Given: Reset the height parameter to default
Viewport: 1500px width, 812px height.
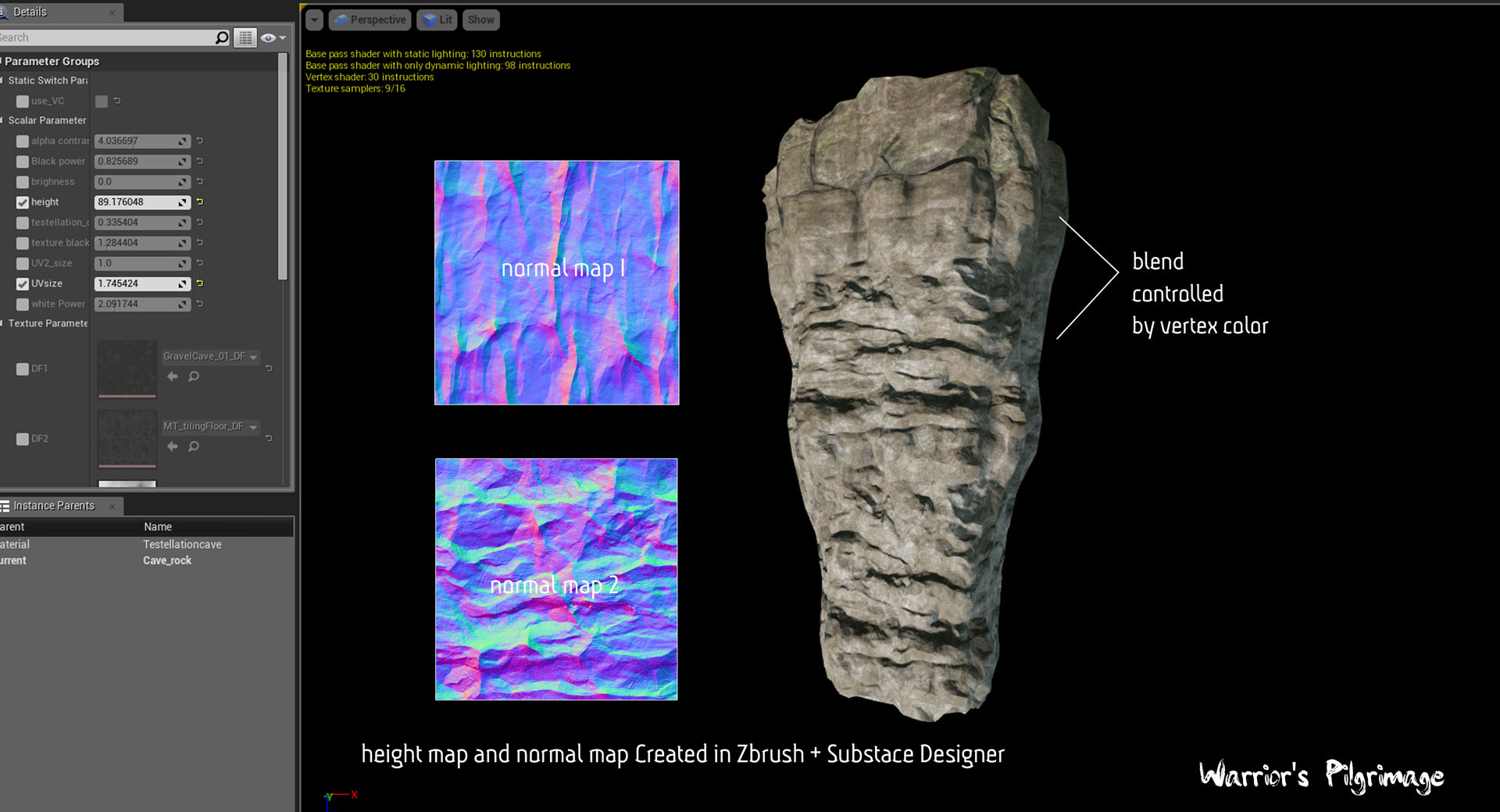Looking at the screenshot, I should (200, 202).
